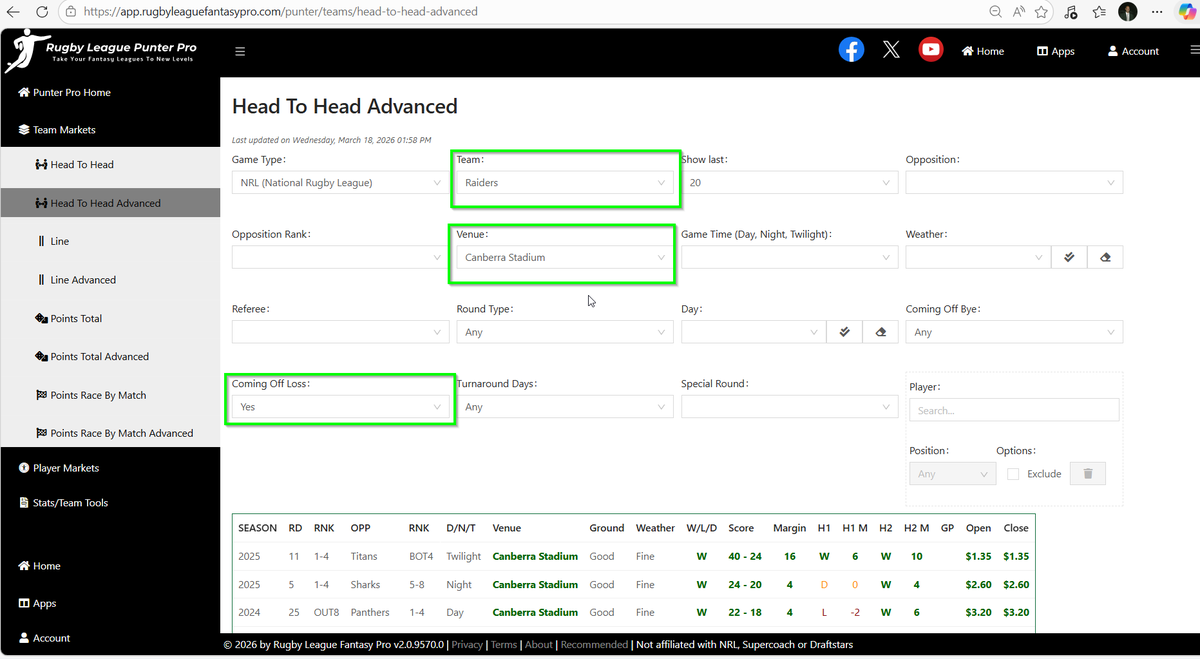1200x659 pixels.
Task: Open the Show last dropdown
Action: point(789,183)
